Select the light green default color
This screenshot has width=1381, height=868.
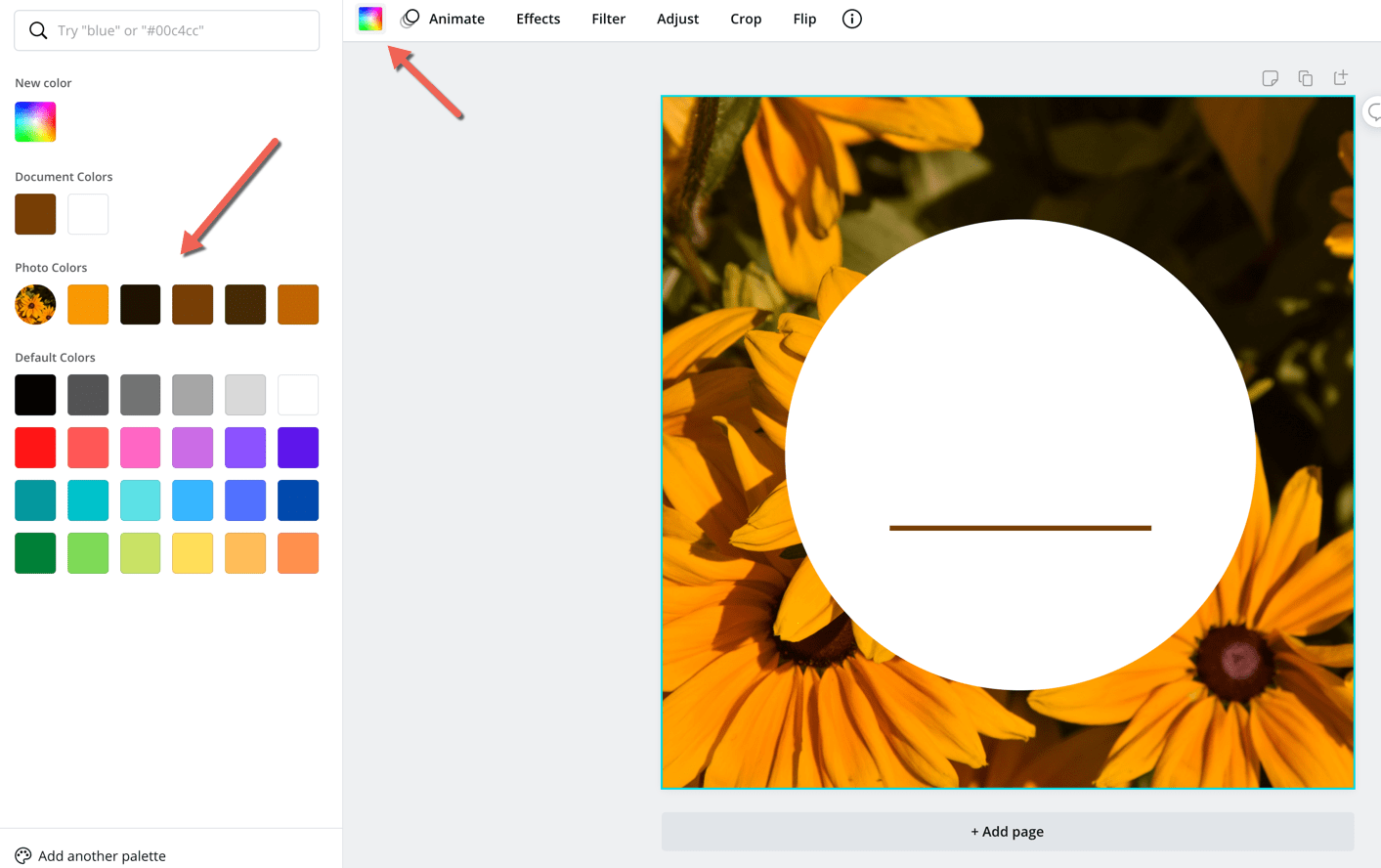coord(88,553)
